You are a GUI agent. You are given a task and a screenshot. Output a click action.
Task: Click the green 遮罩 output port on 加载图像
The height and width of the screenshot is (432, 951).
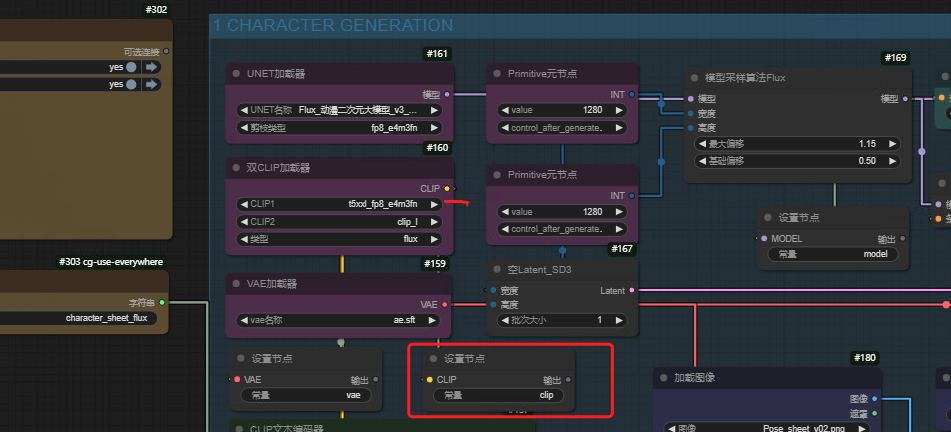pos(874,413)
